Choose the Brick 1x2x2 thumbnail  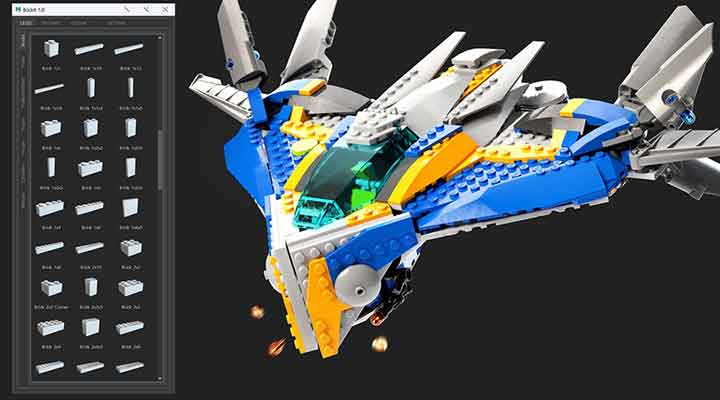click(x=89, y=128)
